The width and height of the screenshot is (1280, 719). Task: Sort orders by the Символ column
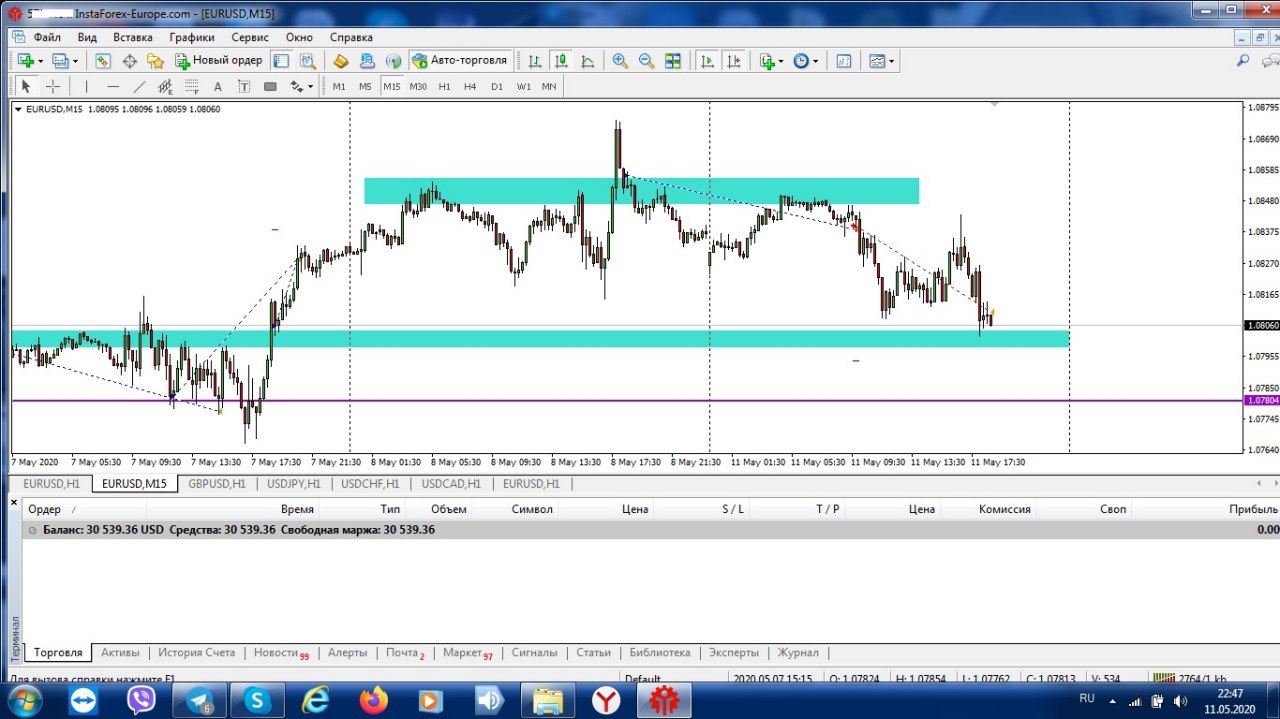[x=532, y=509]
